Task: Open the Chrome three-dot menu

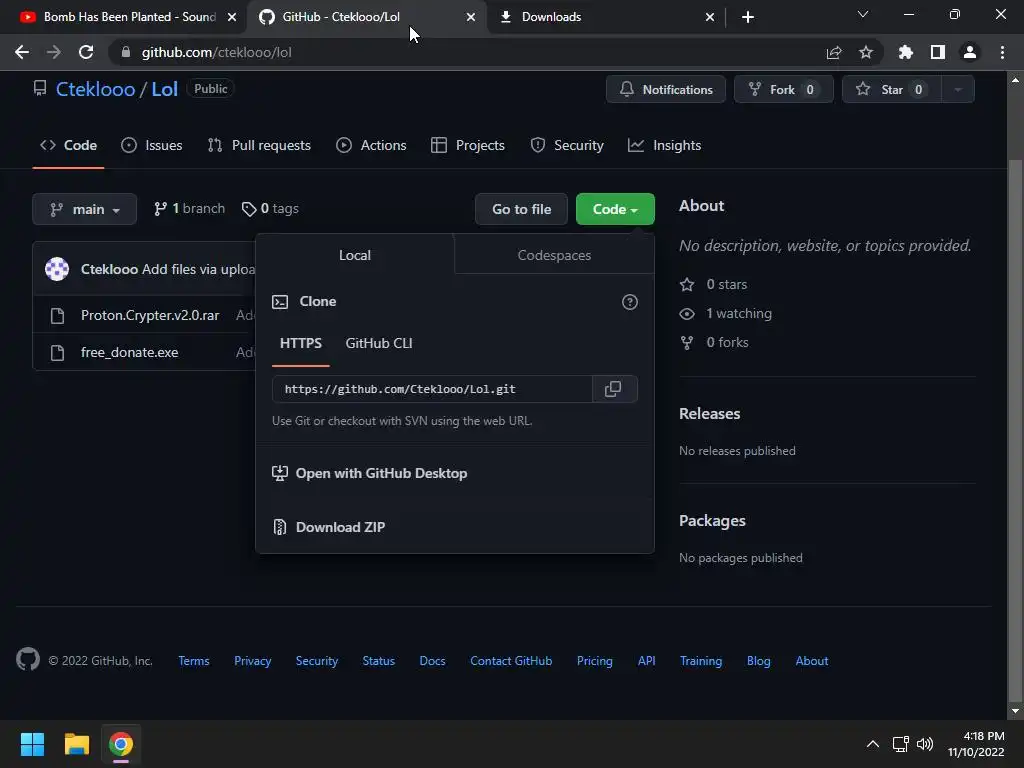Action: [1002, 52]
